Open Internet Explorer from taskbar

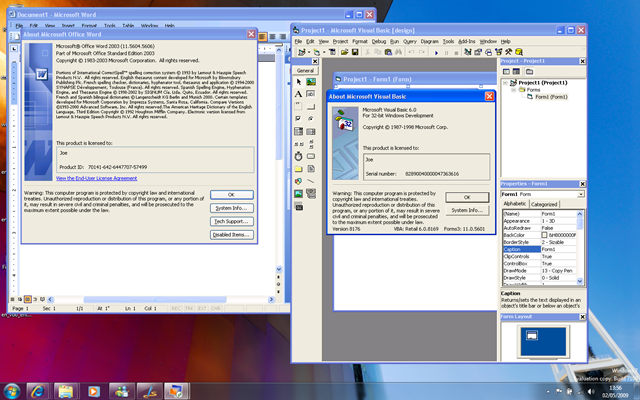point(38,391)
